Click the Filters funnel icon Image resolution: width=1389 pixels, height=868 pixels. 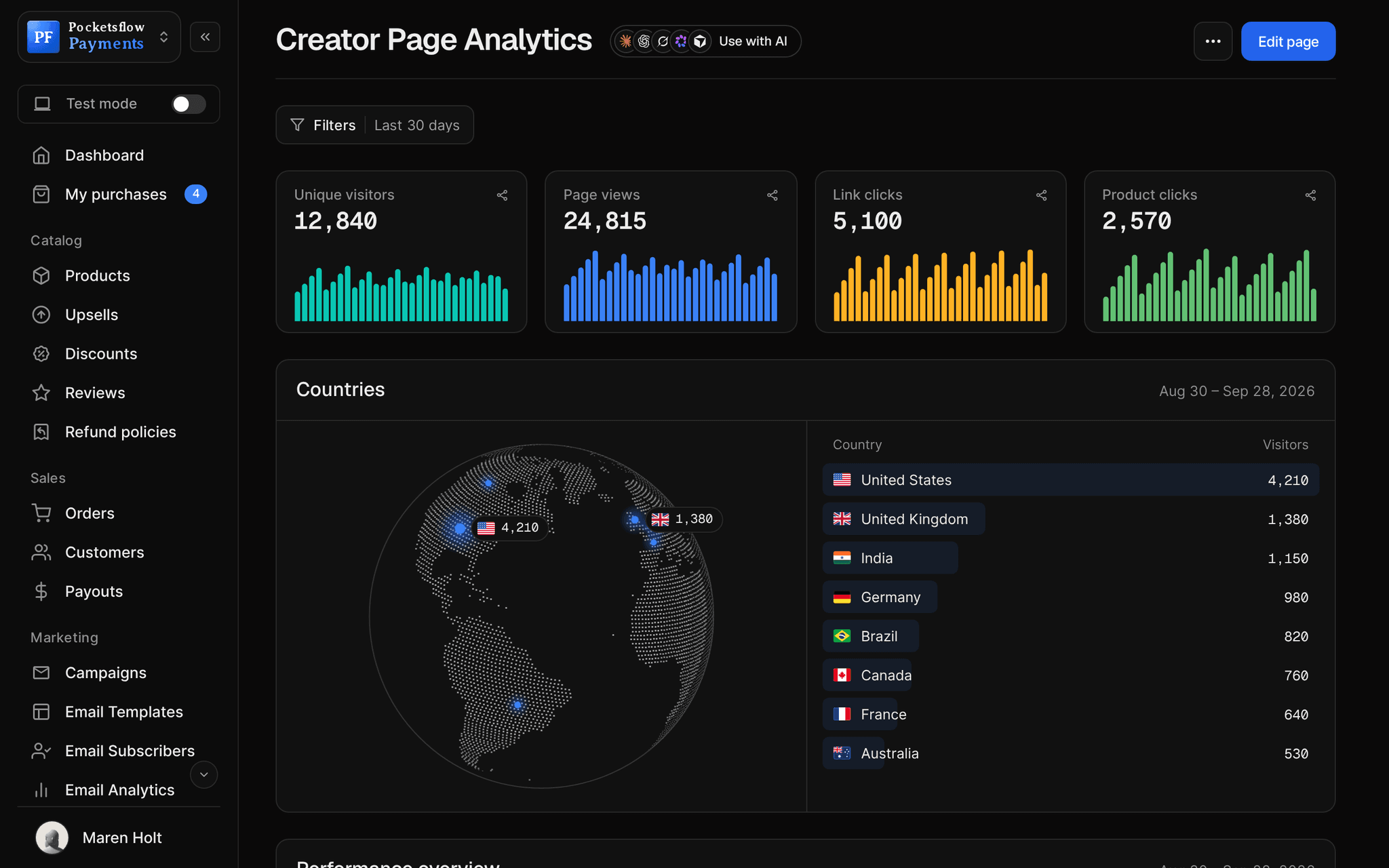(297, 125)
